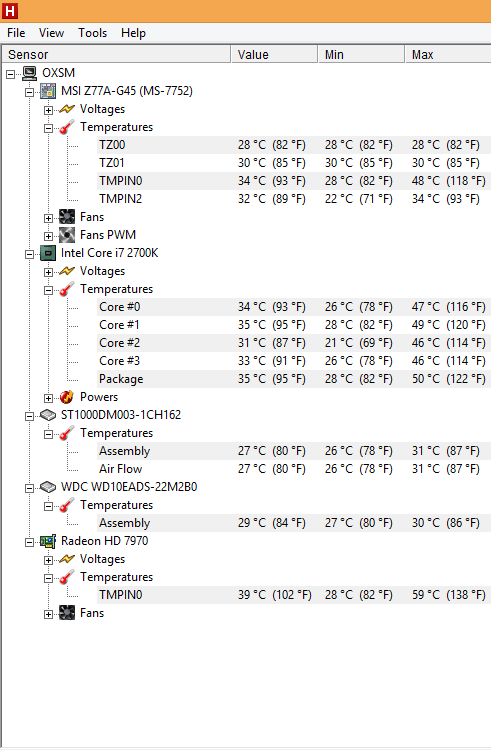Collapse Temperatures under ST1000DM003-1CH162

click(x=48, y=434)
